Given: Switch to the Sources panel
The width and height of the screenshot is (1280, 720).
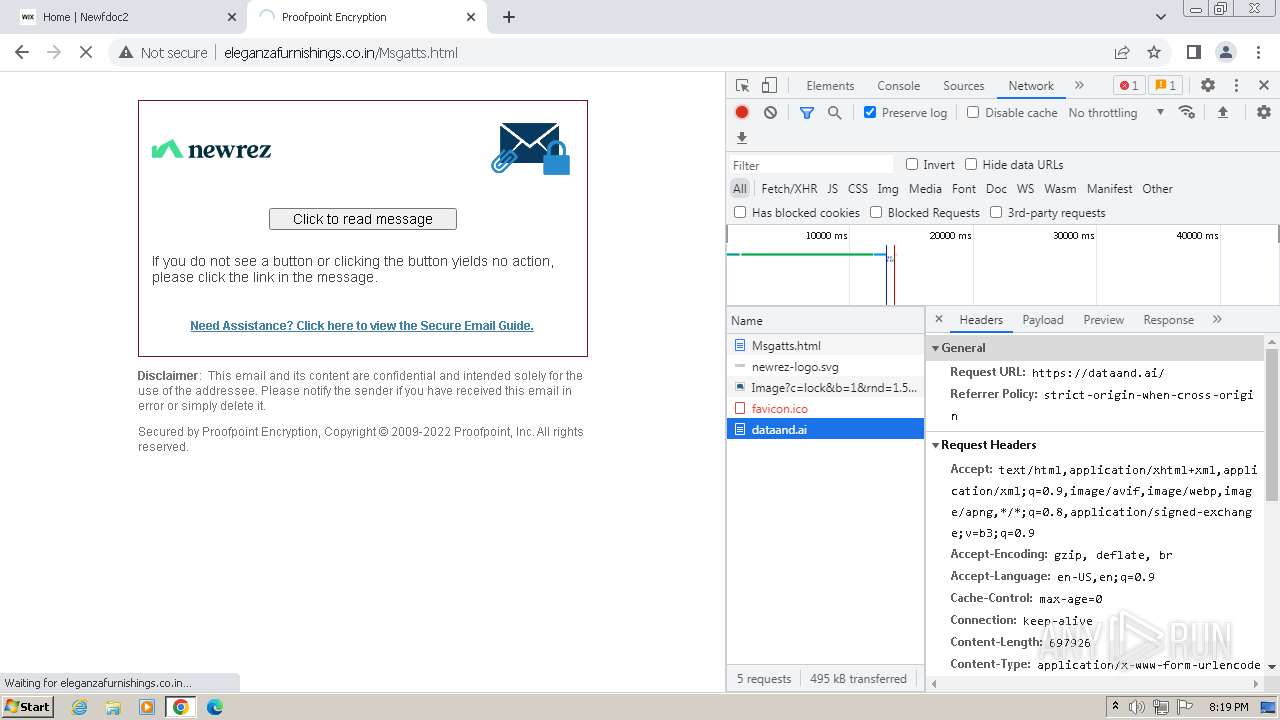Looking at the screenshot, I should click(x=964, y=85).
